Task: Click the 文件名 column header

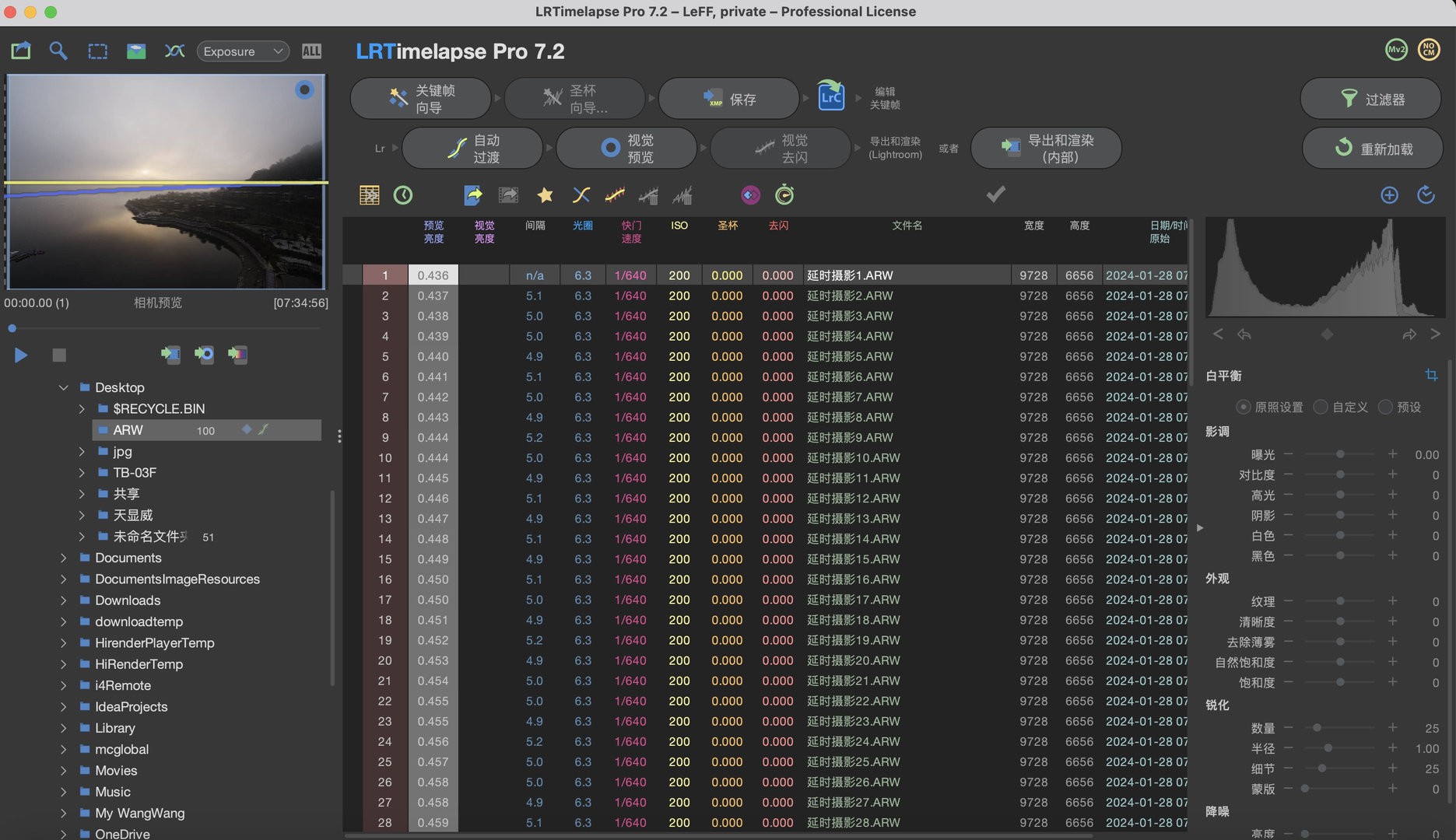Action: 907,226
